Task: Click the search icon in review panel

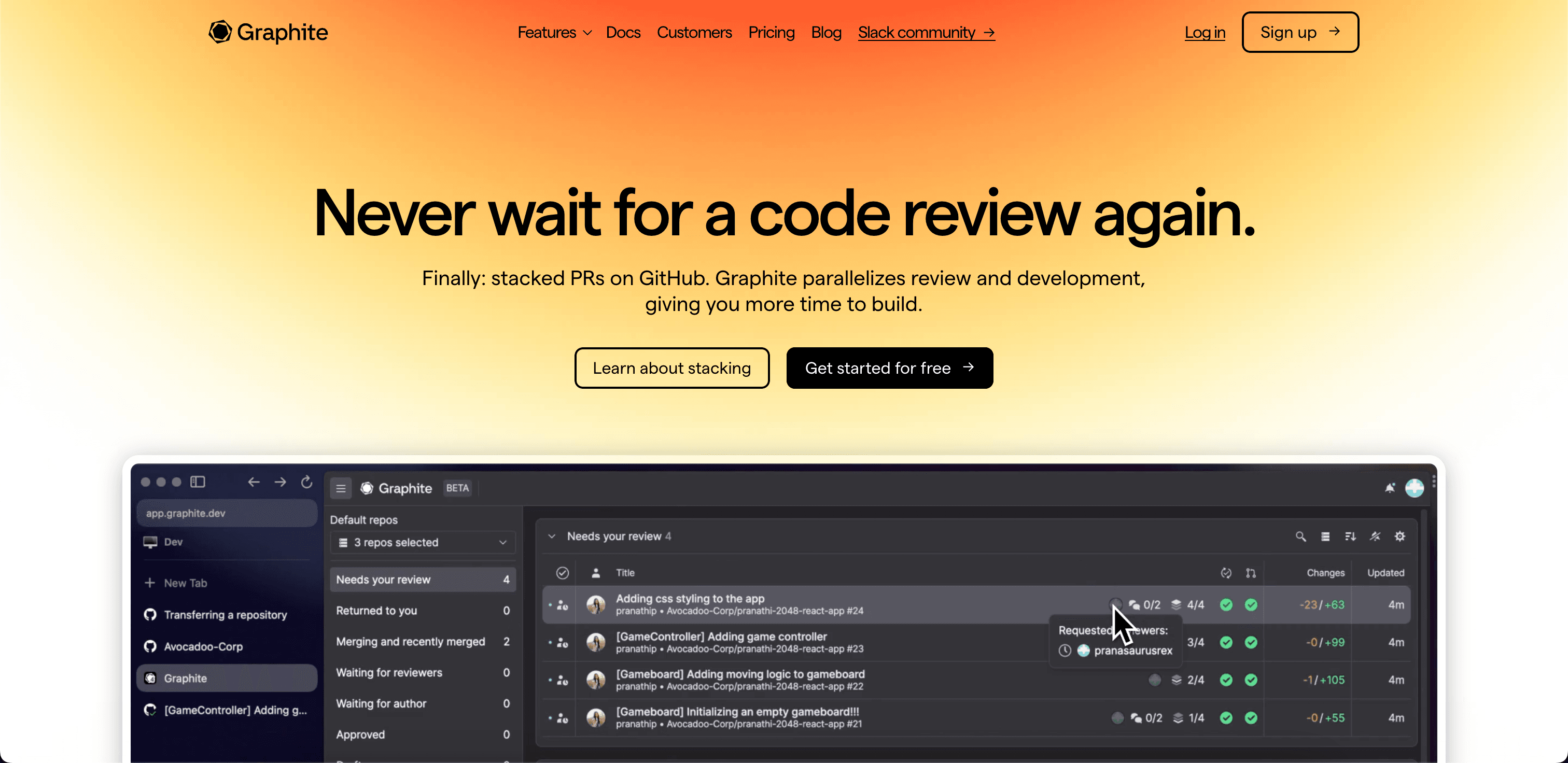Action: (x=1300, y=536)
